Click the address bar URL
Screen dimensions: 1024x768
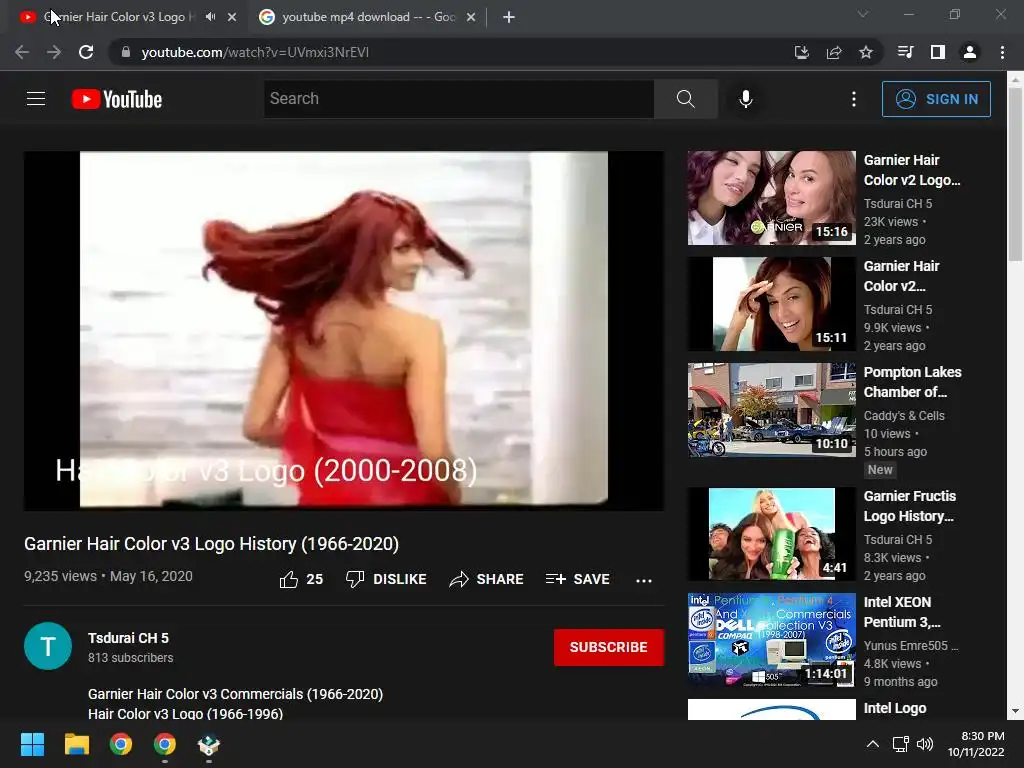255,52
